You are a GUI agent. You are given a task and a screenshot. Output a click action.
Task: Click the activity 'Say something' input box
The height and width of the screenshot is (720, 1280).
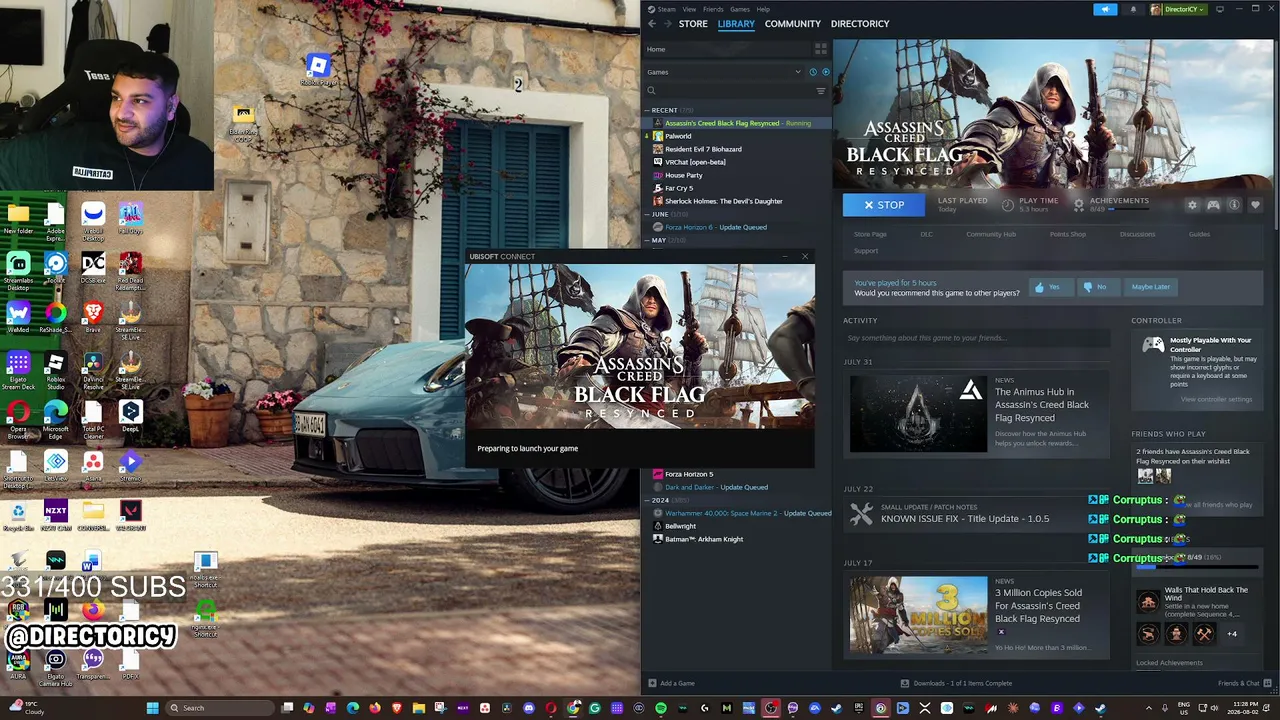976,338
